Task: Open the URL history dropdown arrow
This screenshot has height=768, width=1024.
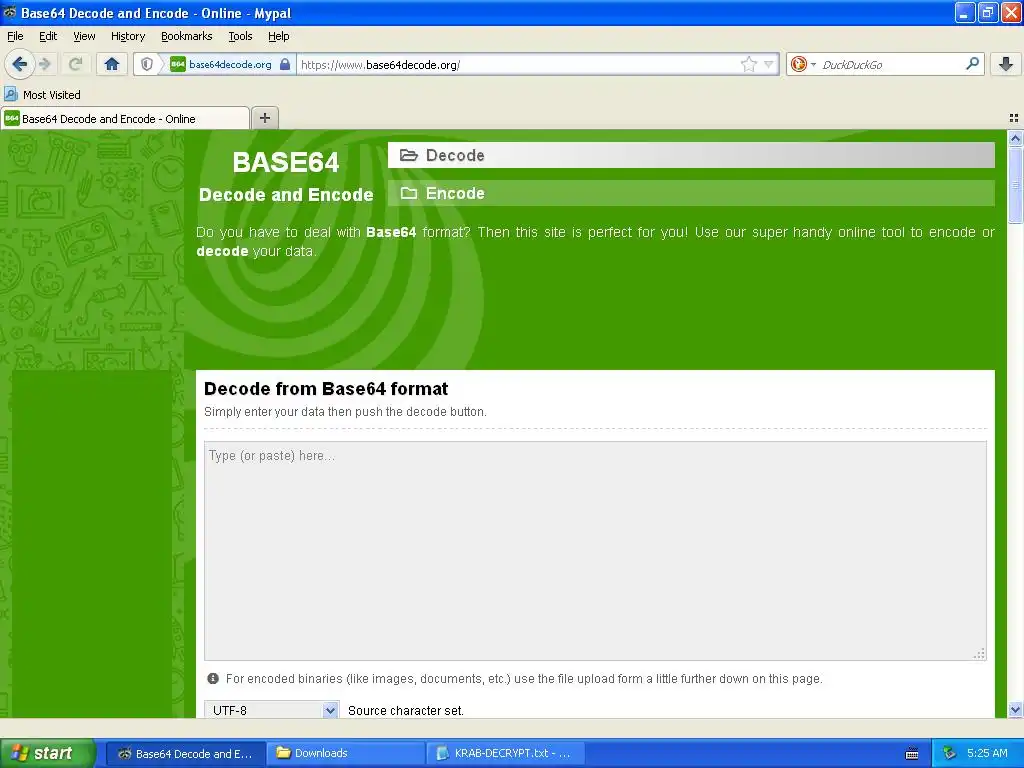Action: (x=769, y=64)
